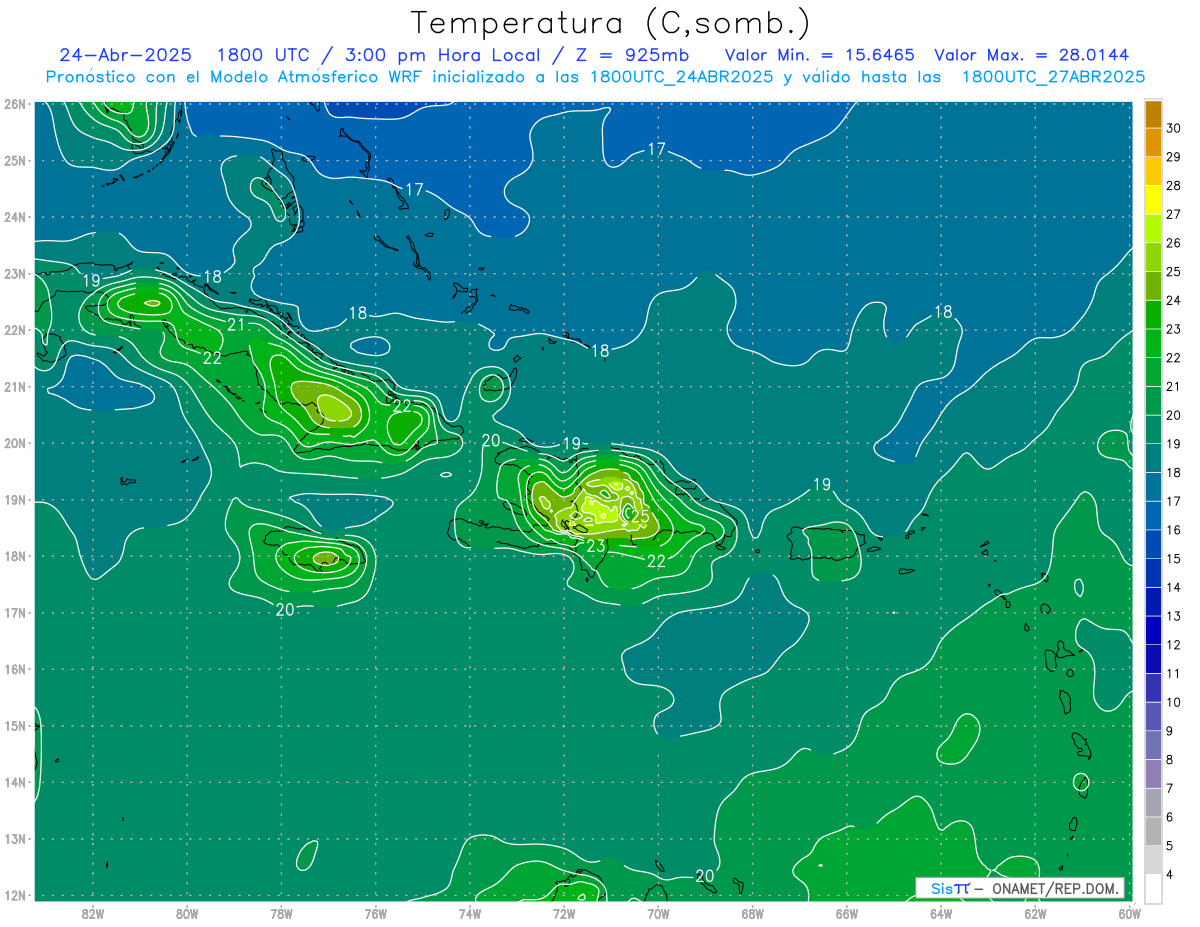
Task: Click the '17N' latitude axis label
Action: click(x=14, y=612)
